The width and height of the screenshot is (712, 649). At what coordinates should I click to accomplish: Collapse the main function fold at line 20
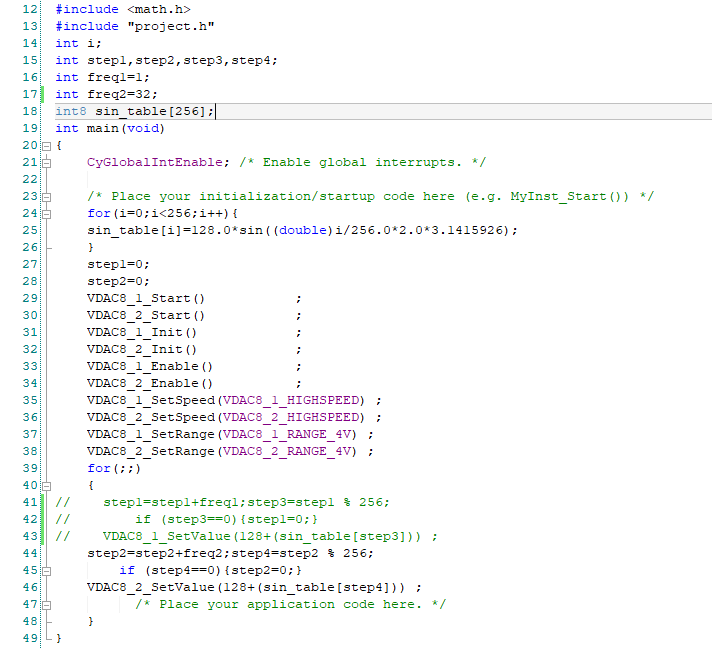pyautogui.click(x=46, y=146)
